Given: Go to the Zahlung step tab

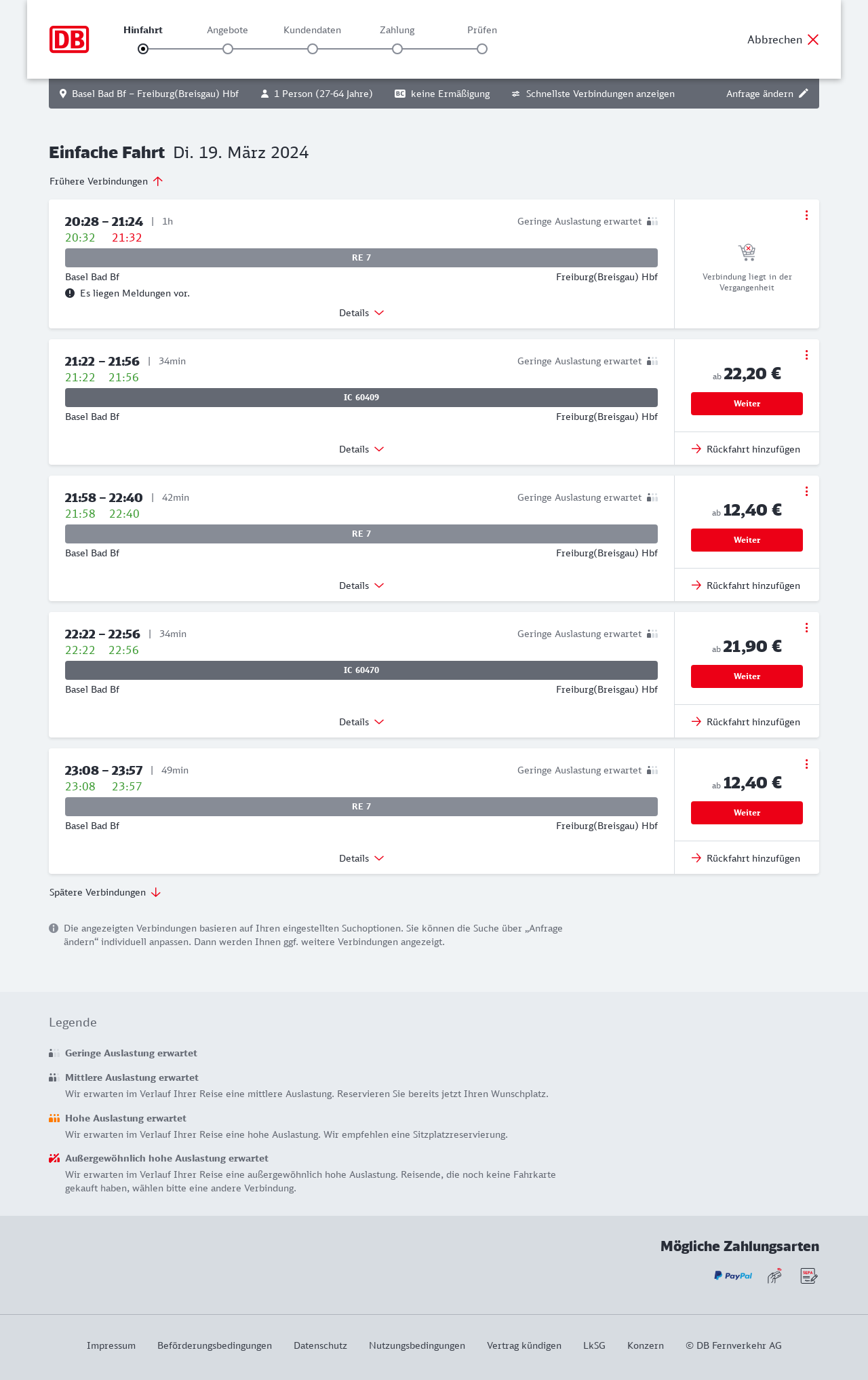Looking at the screenshot, I should tap(397, 31).
